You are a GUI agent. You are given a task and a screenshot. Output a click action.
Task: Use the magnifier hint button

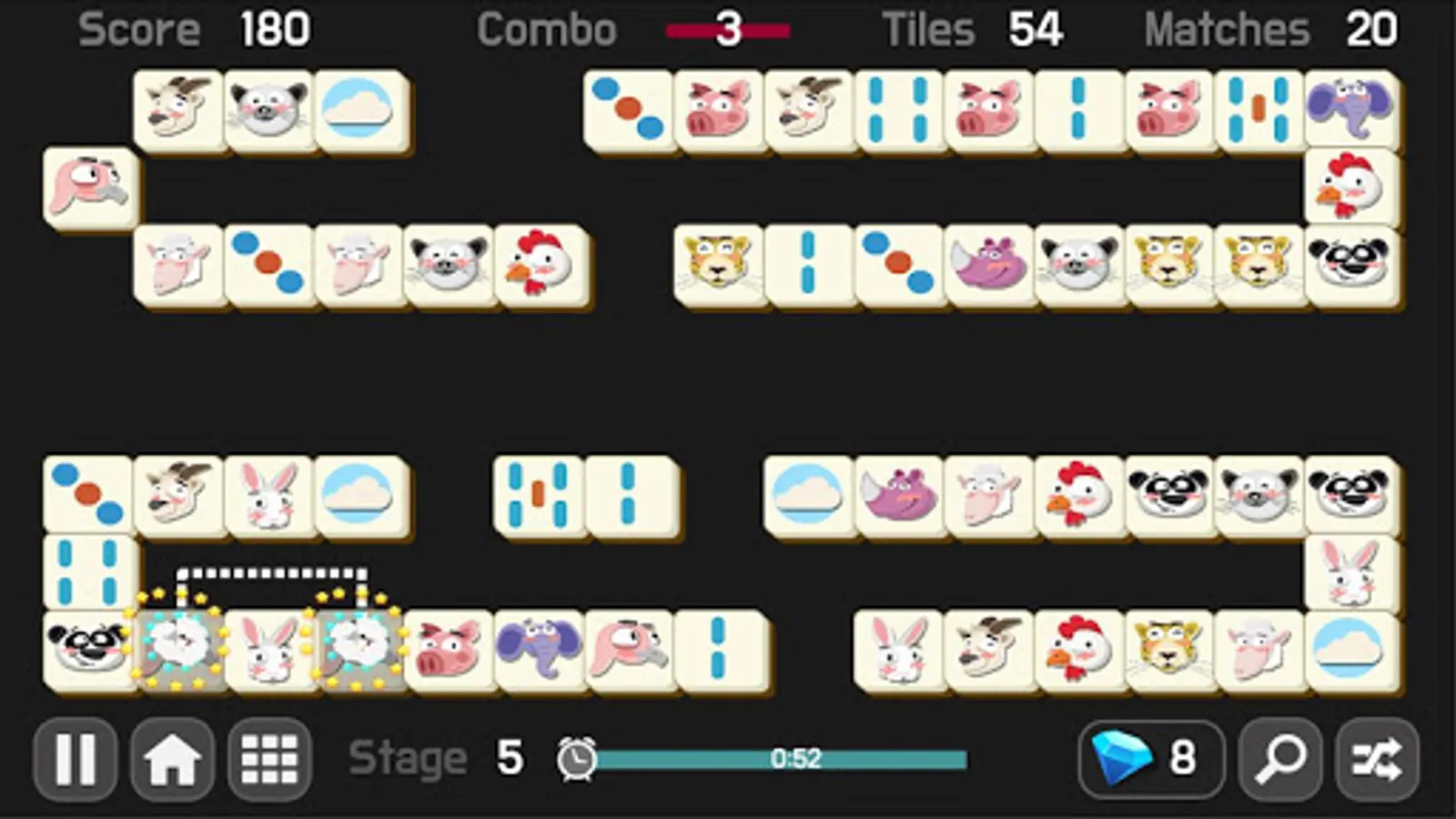pos(1280,759)
